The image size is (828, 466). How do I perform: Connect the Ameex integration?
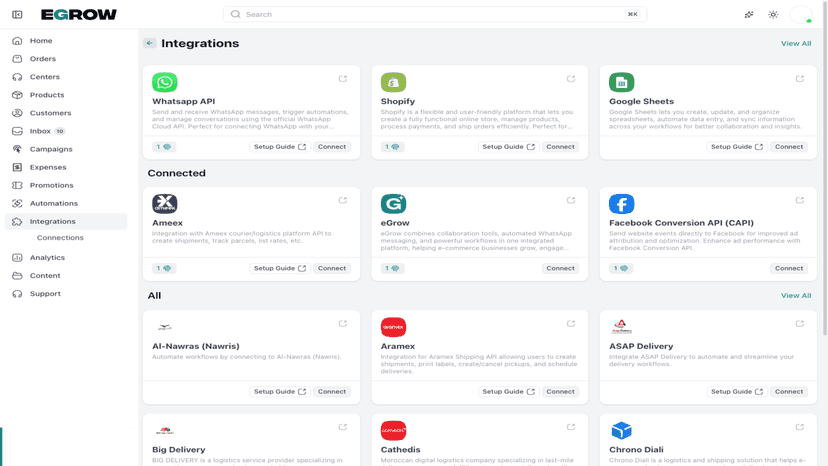pos(332,268)
